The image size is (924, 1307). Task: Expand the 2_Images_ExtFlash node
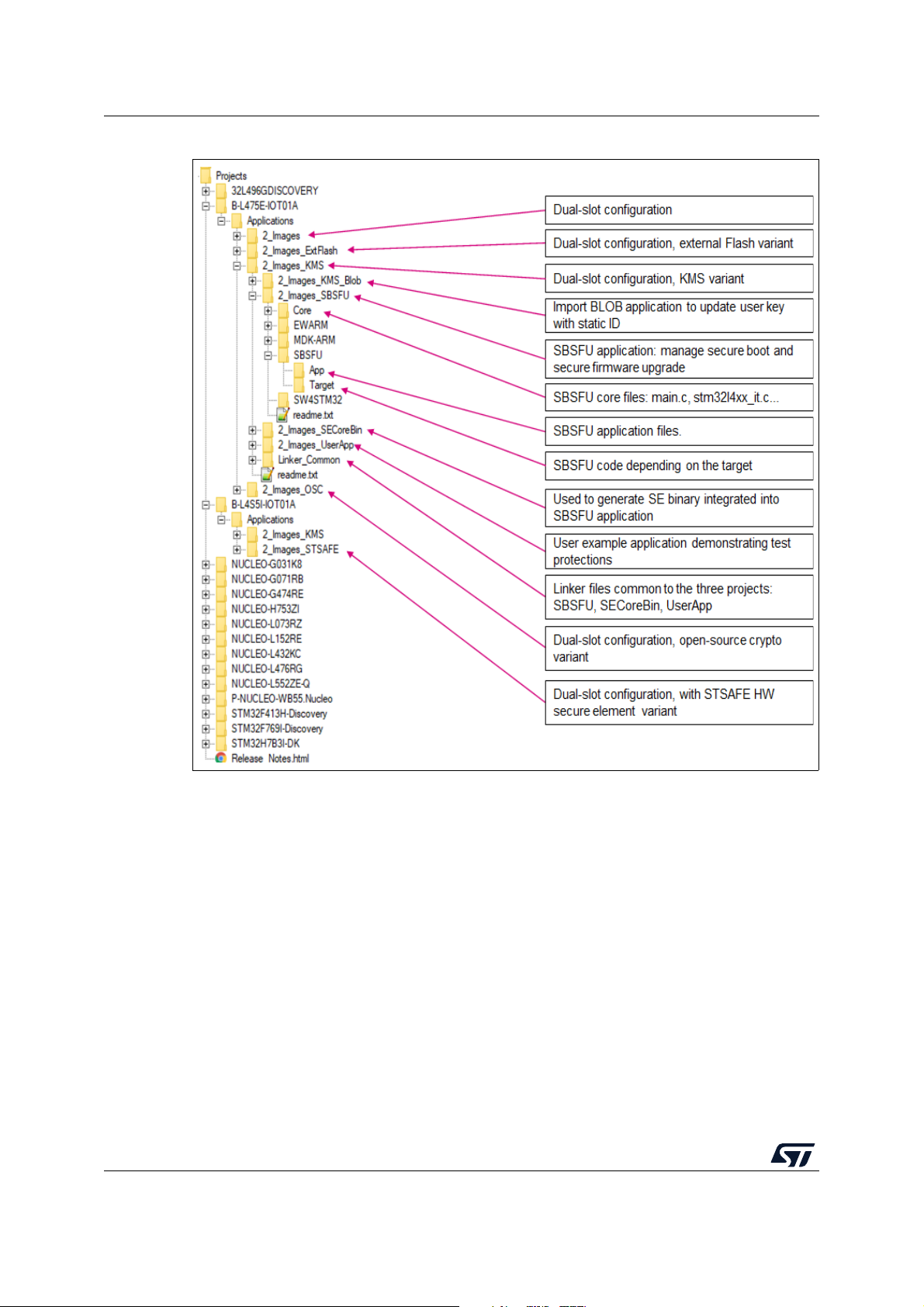(x=237, y=251)
